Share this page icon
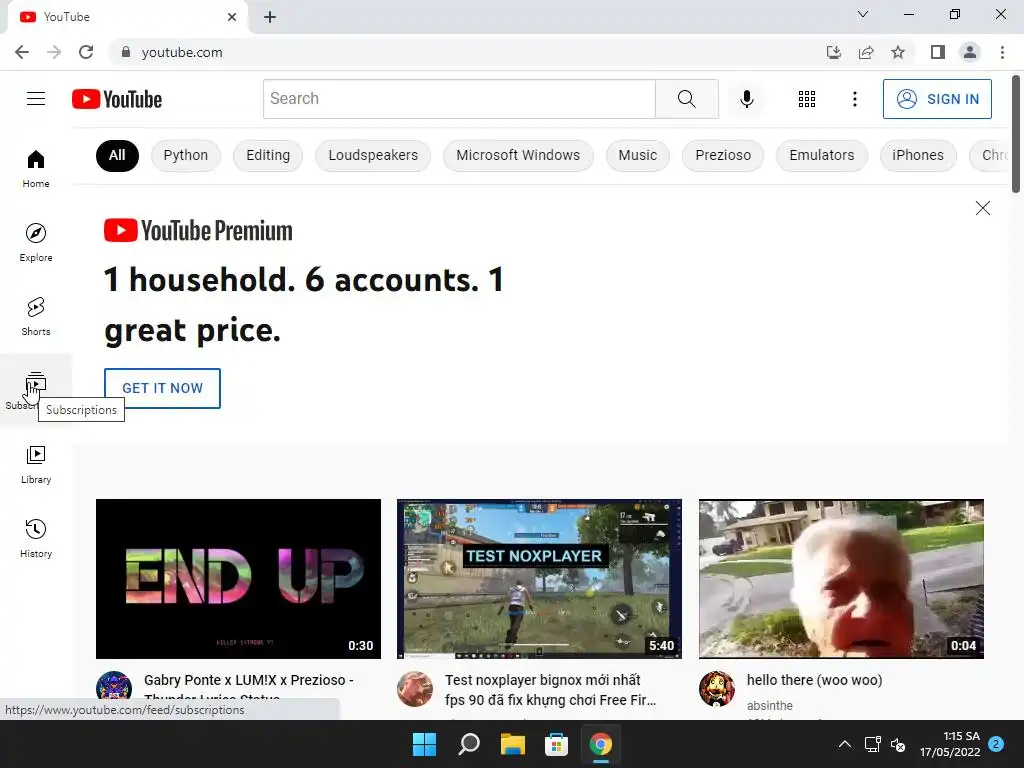 point(866,52)
